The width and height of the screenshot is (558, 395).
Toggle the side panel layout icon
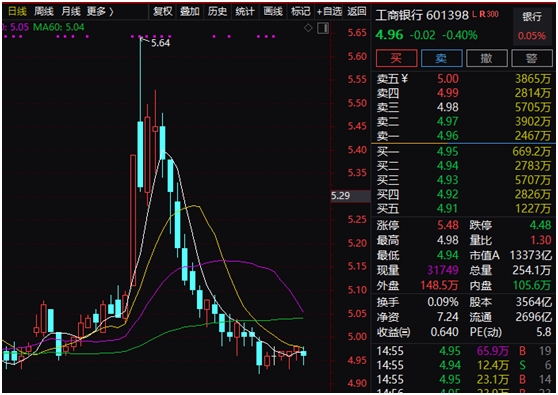click(x=323, y=28)
